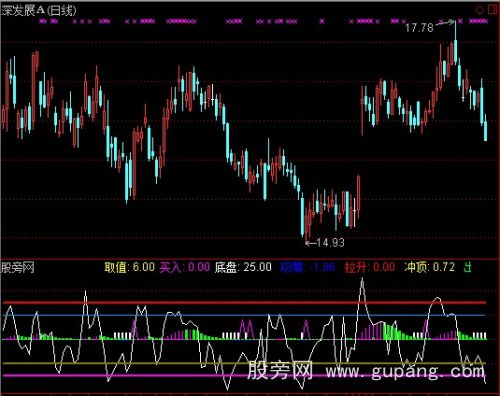Click the 股旁网 indicator name label

pyautogui.click(x=18, y=267)
